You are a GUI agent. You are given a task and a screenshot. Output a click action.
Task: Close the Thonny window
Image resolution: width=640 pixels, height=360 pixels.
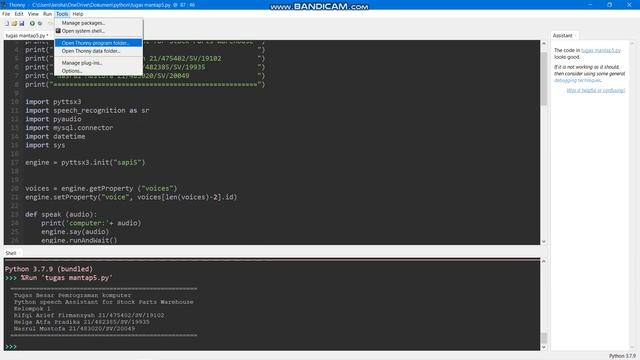point(629,5)
